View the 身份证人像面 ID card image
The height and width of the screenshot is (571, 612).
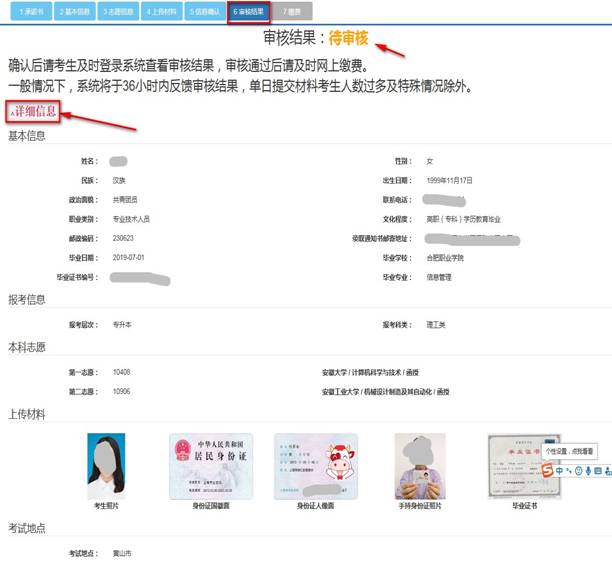315,466
